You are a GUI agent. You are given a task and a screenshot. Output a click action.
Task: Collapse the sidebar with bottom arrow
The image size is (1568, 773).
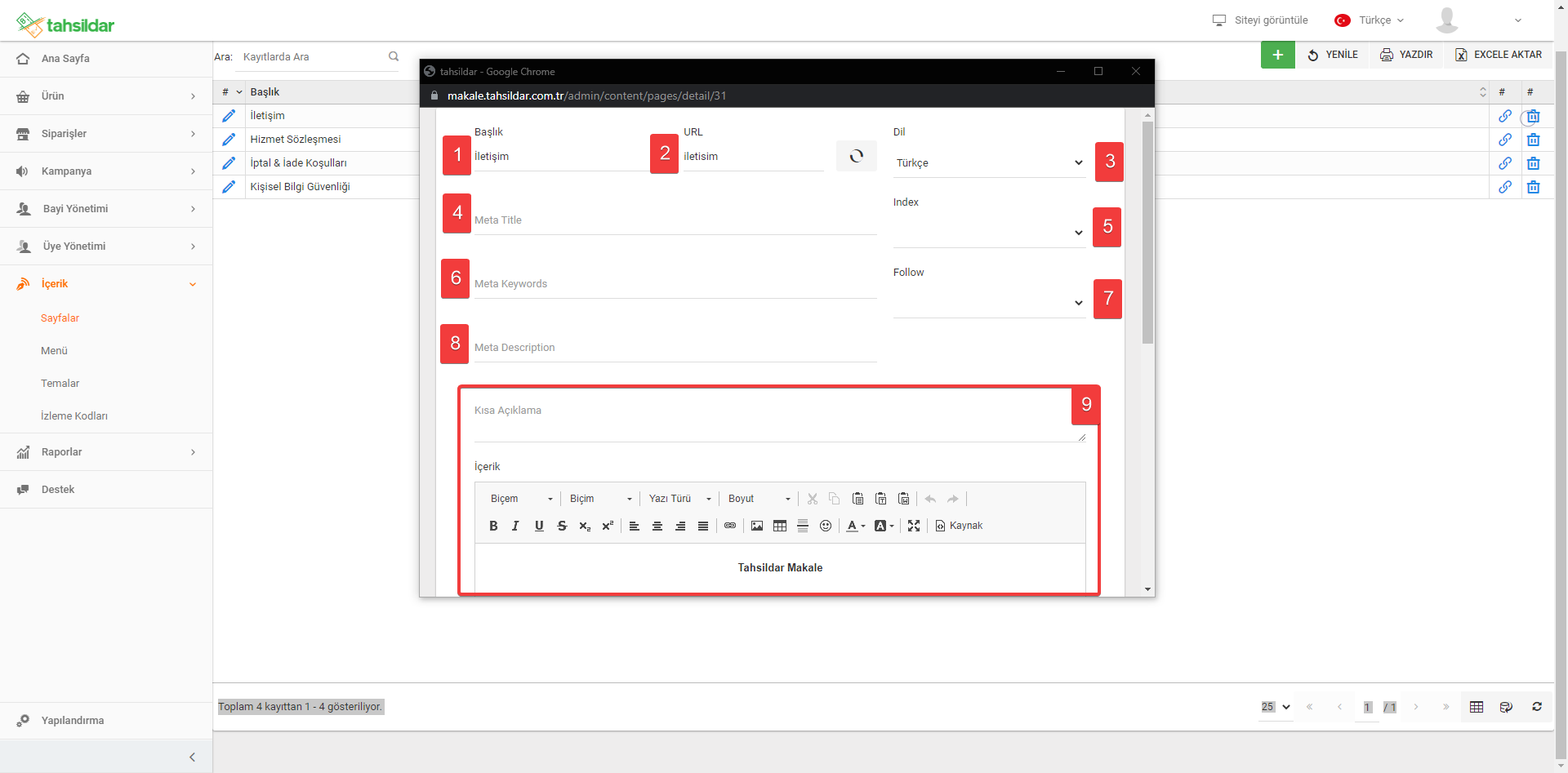[x=192, y=757]
